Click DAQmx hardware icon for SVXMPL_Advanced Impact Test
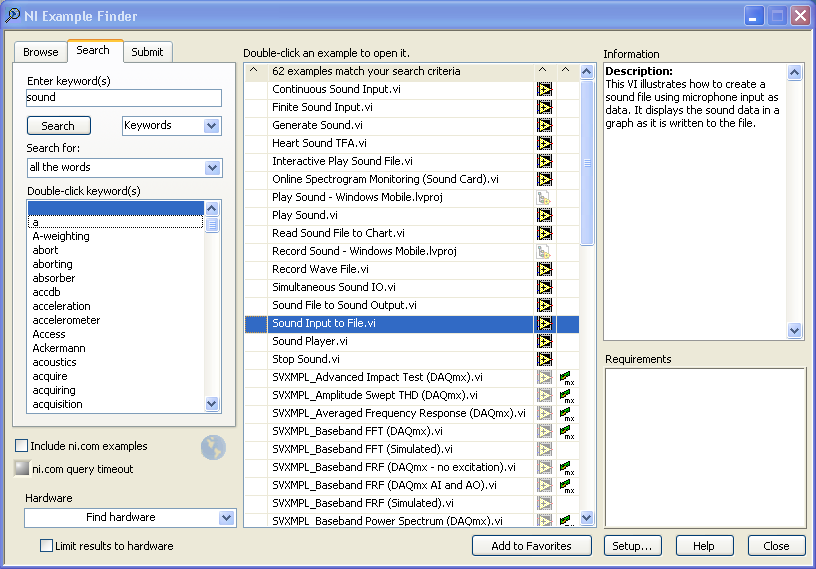816x569 pixels. [567, 377]
